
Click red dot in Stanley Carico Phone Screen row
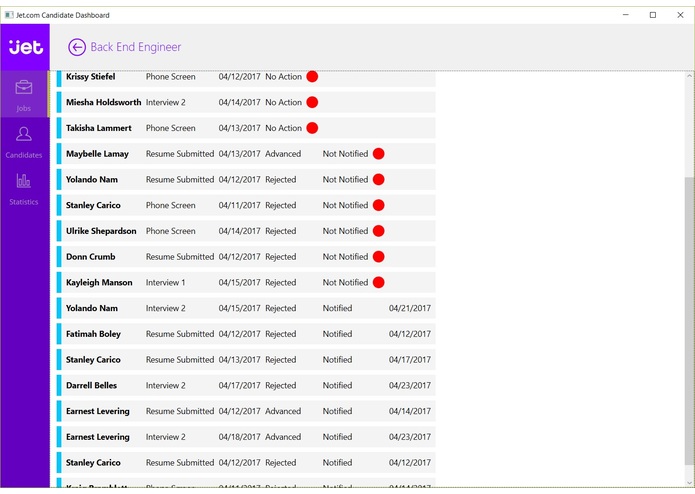click(x=379, y=205)
